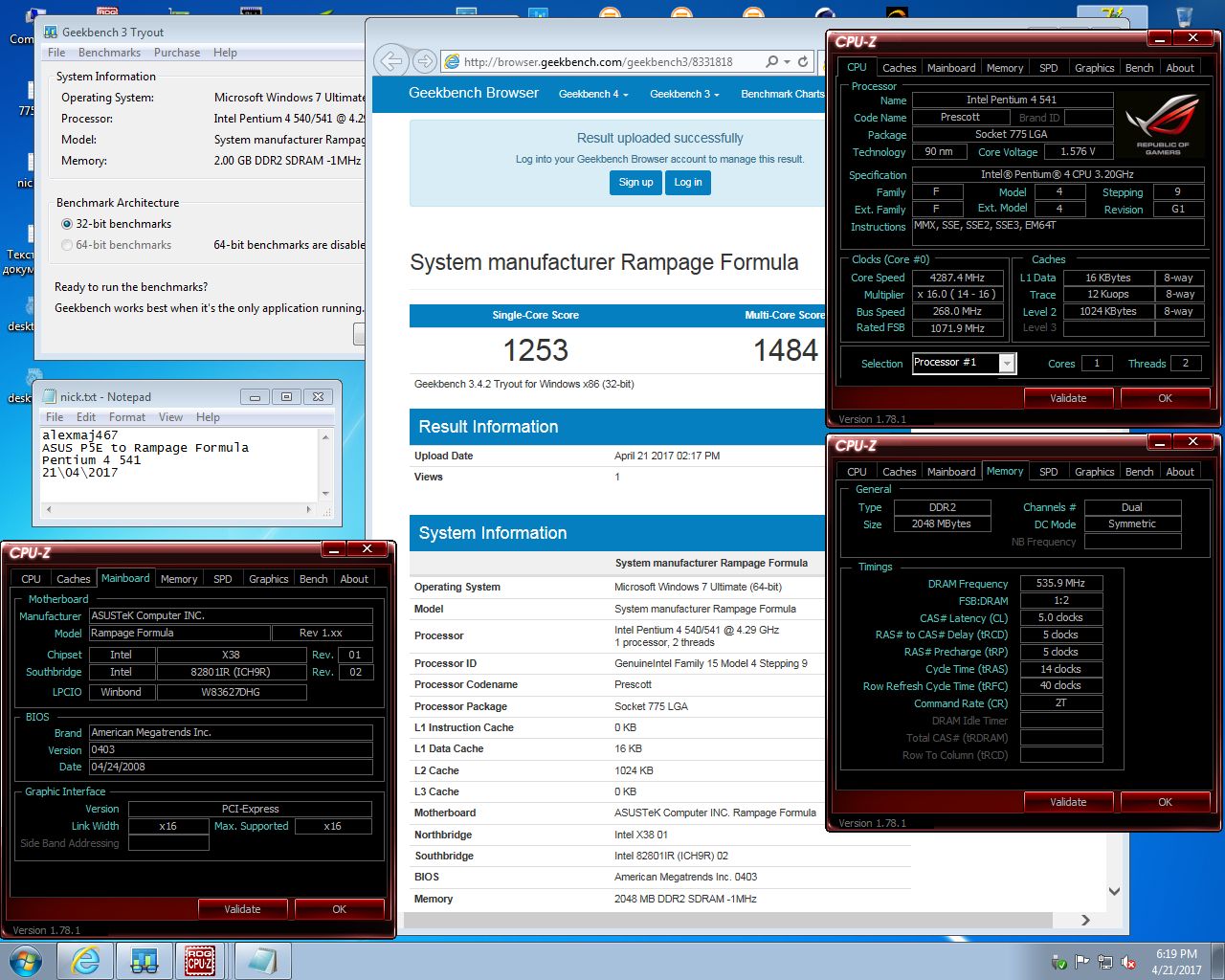
Task: Select 32-bit benchmarks option
Action: [x=67, y=224]
